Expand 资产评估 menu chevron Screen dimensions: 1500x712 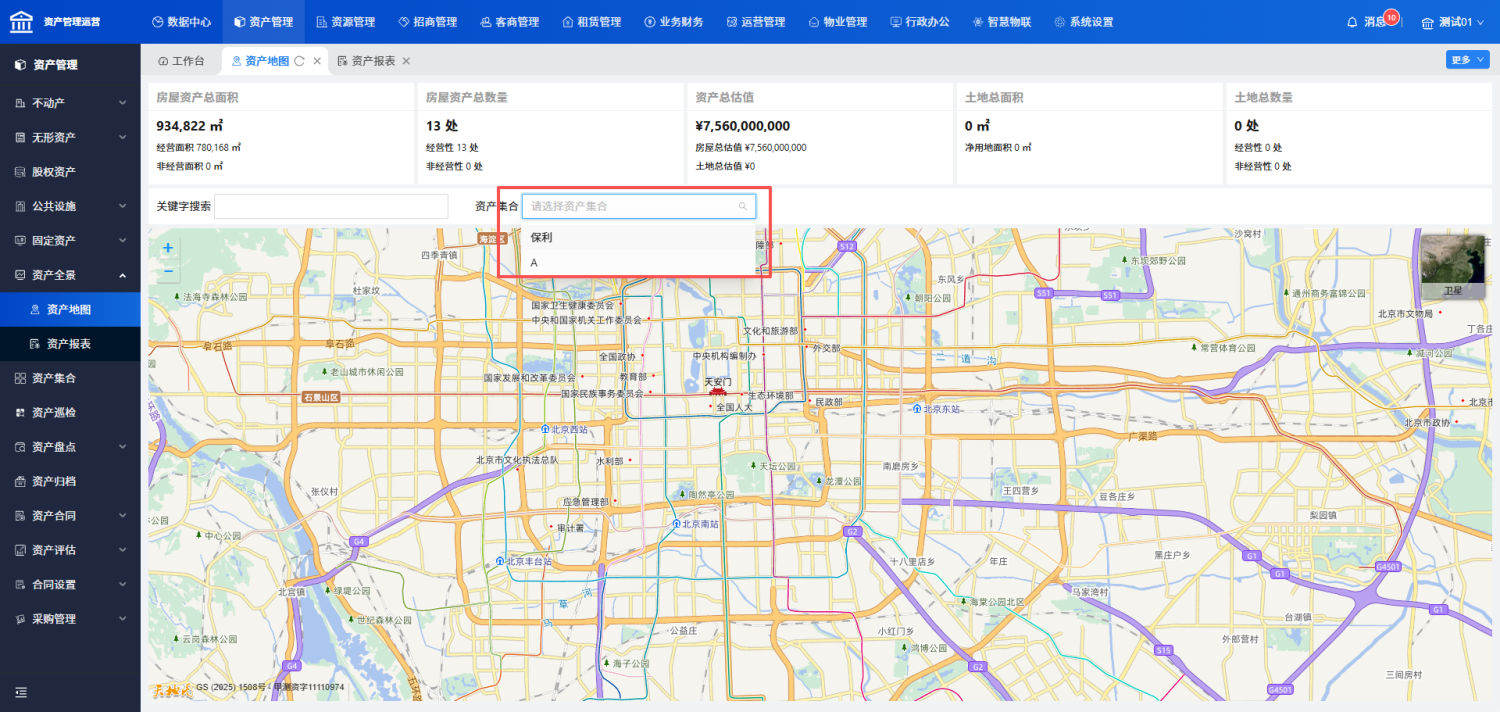coord(122,550)
